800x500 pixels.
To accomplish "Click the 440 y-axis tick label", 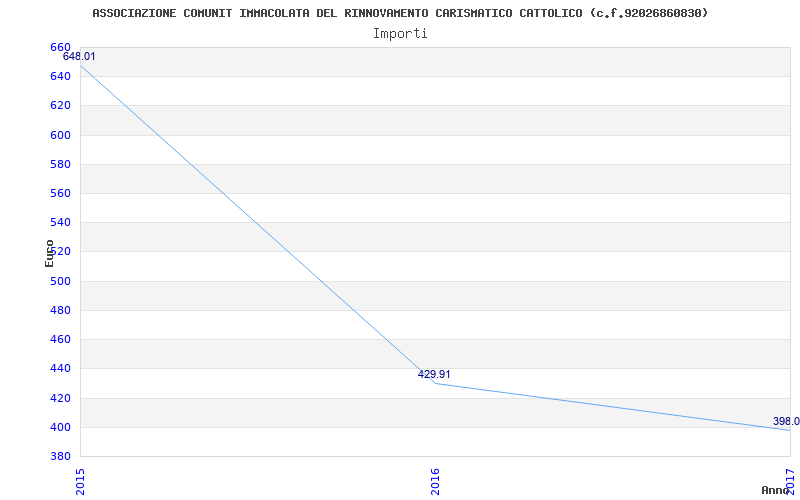I will [x=60, y=368].
